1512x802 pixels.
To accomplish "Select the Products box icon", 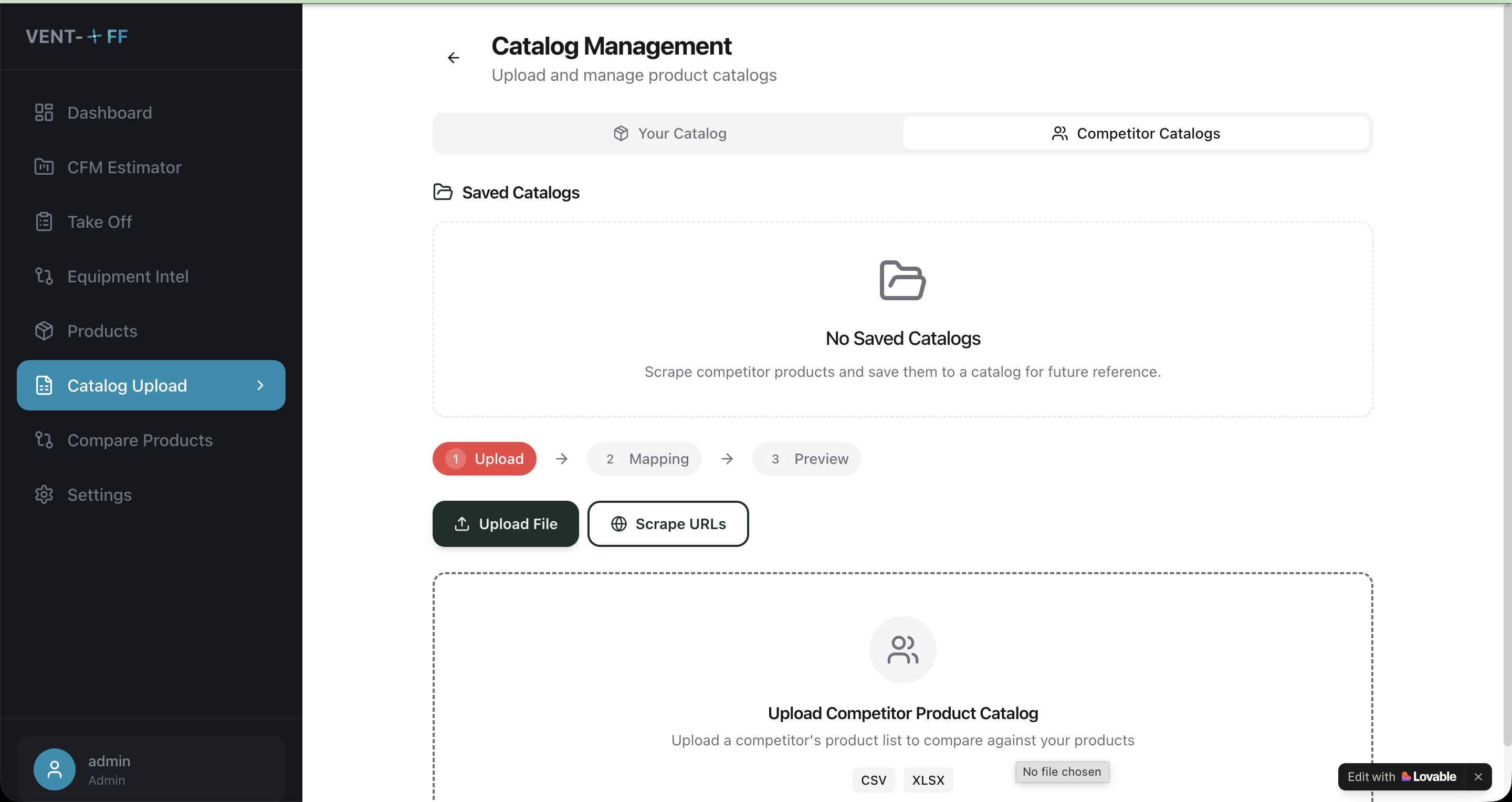I will point(44,331).
